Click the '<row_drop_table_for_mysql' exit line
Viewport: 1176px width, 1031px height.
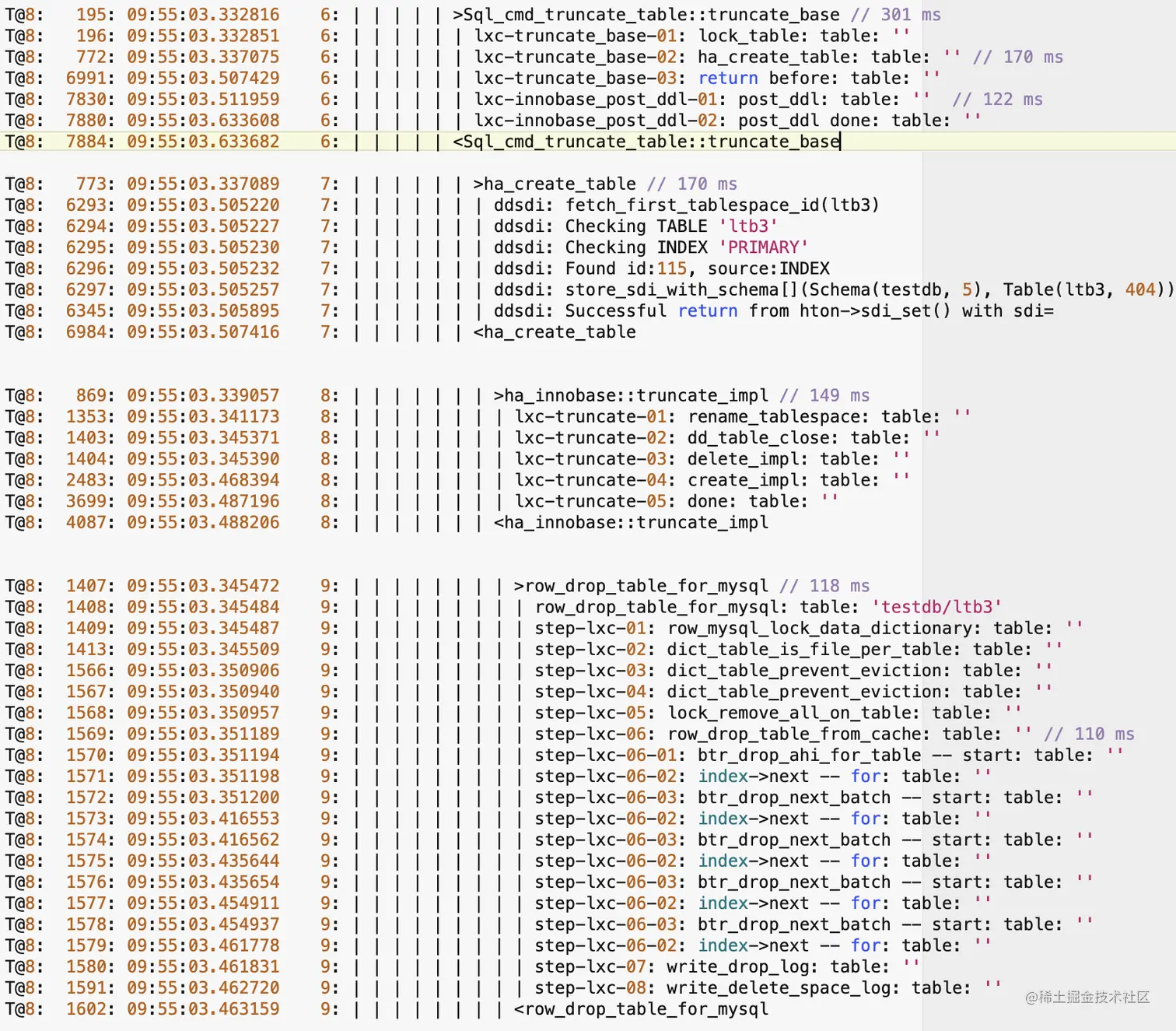pos(387,1008)
